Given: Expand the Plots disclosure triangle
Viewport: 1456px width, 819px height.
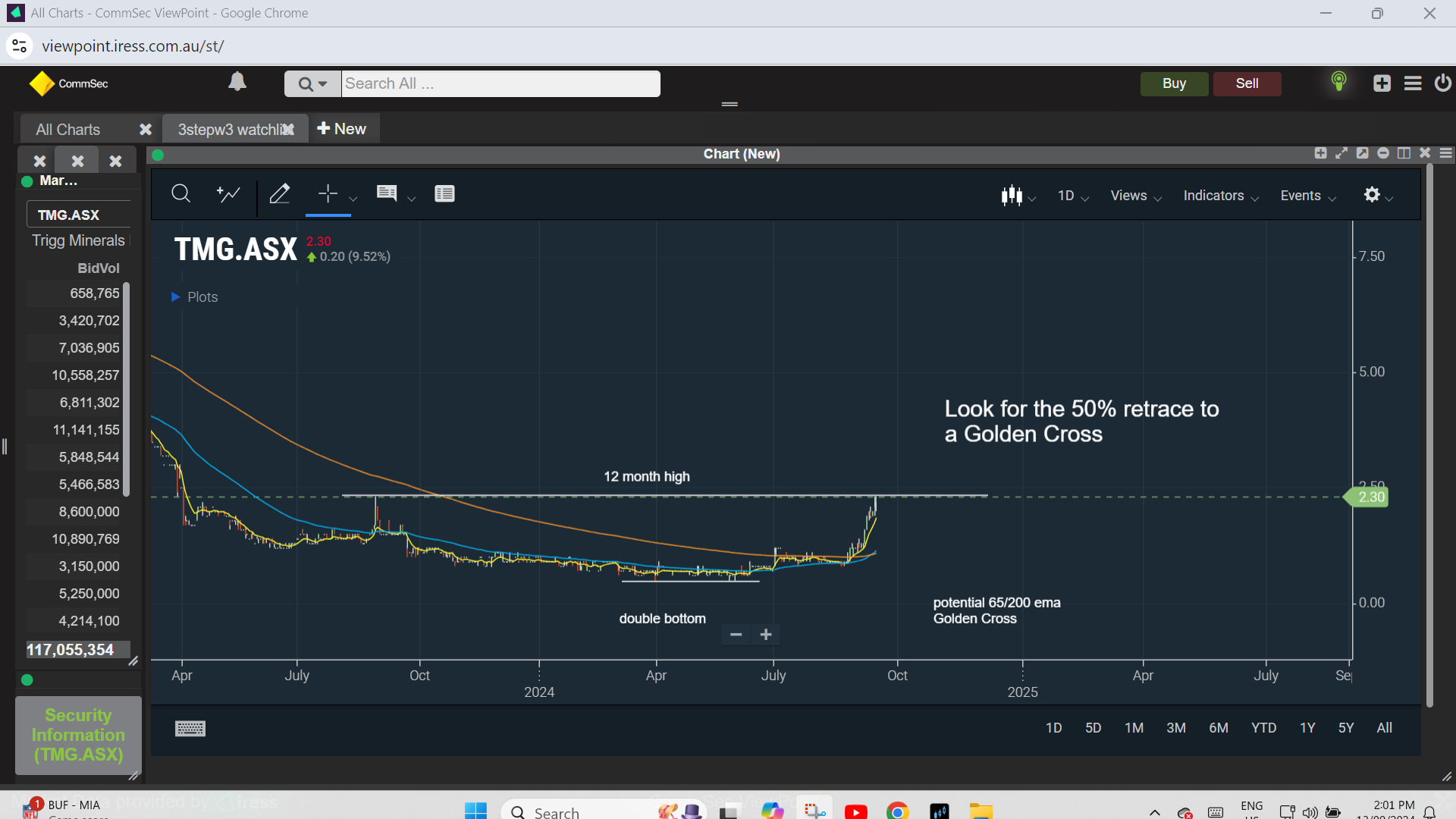Looking at the screenshot, I should [175, 297].
